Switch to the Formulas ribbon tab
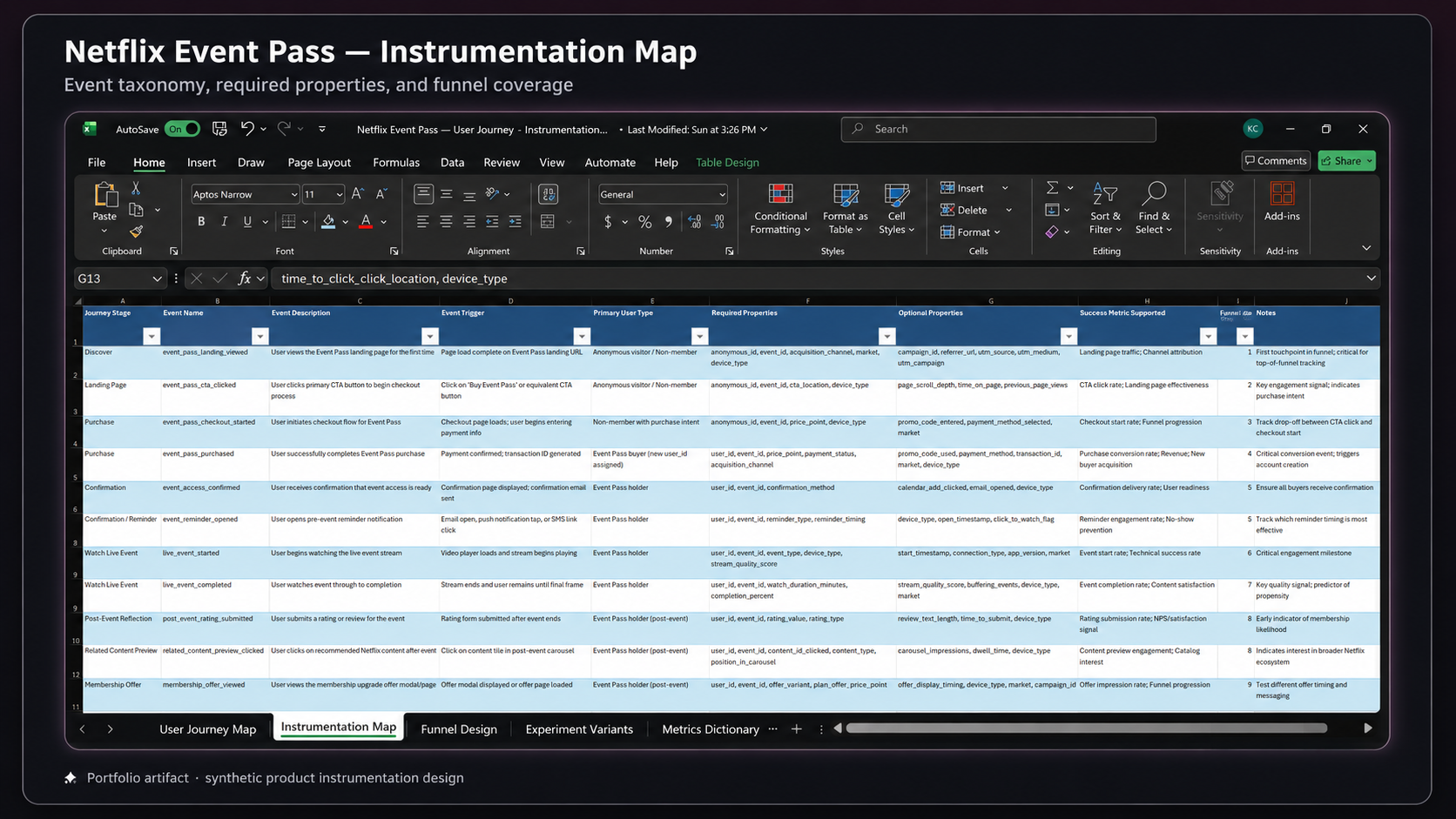This screenshot has width=1456, height=819. point(396,163)
